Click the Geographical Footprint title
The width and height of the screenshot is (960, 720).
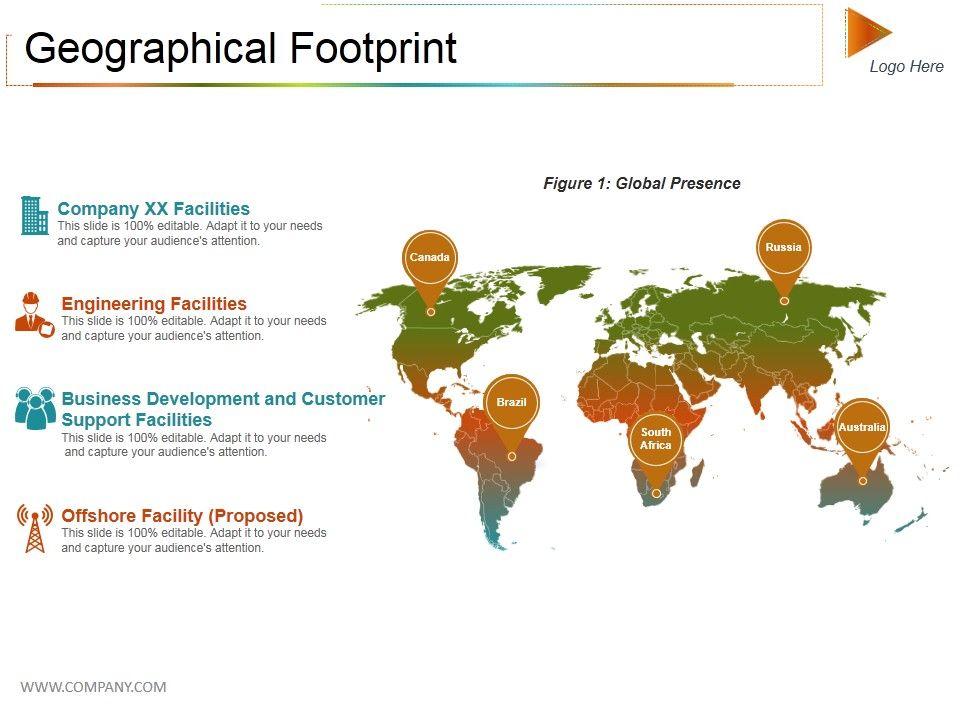pyautogui.click(x=241, y=48)
